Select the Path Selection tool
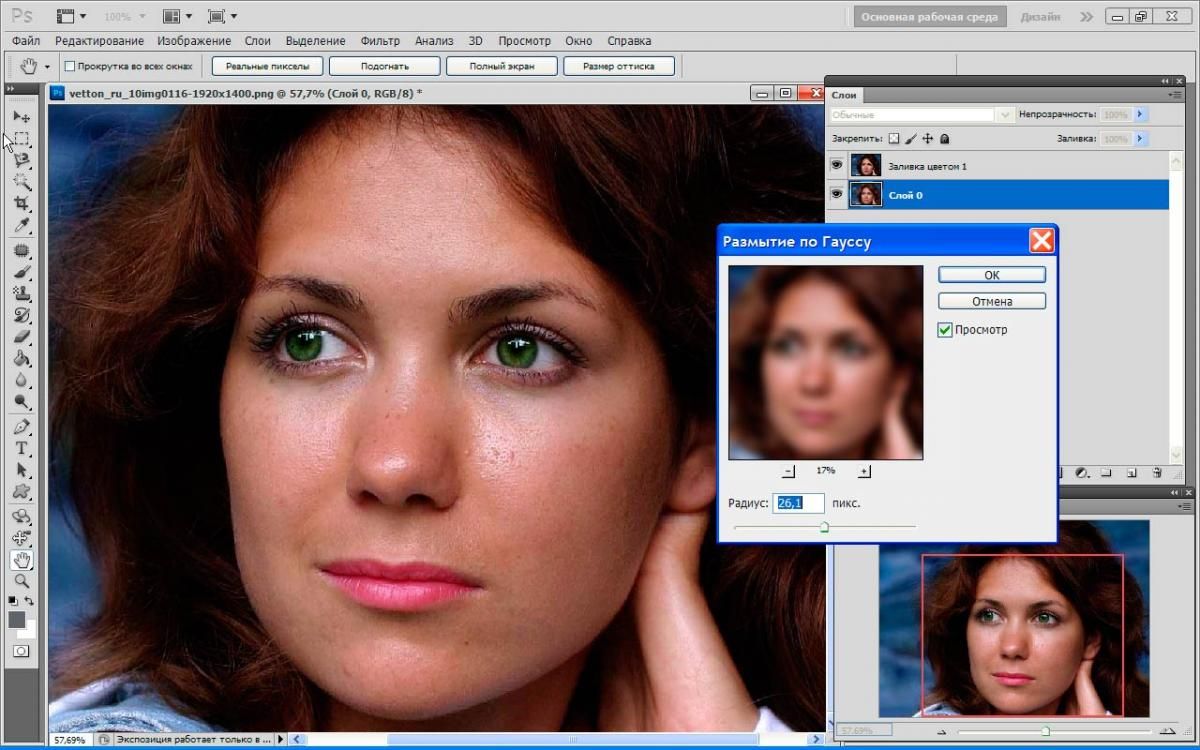Screen dimensions: 1200x750 (21, 471)
